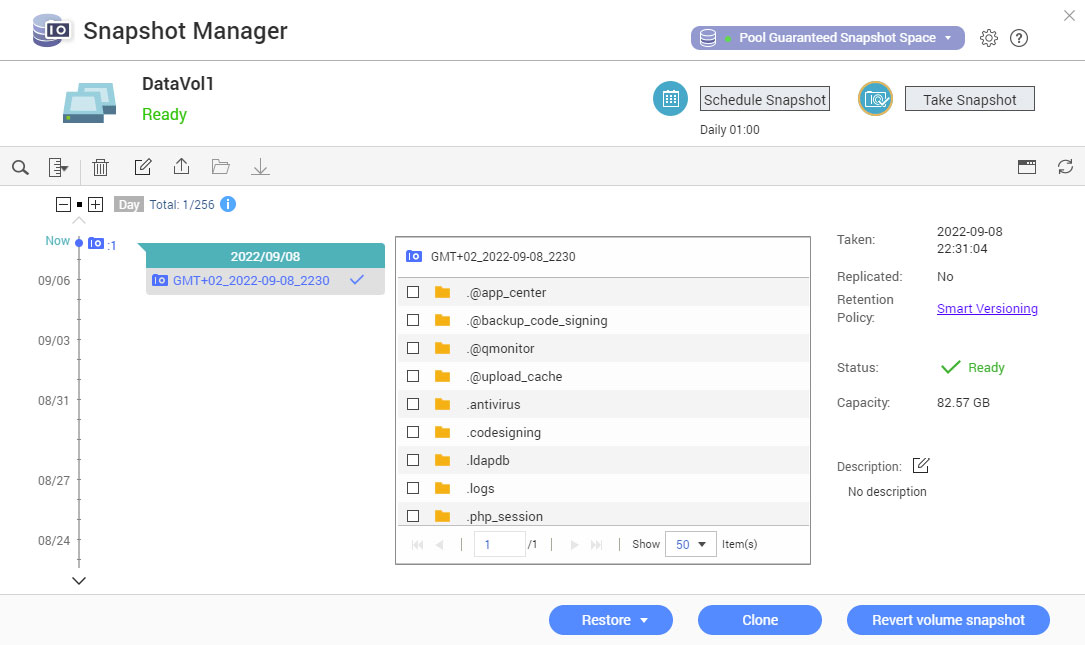The height and width of the screenshot is (645, 1085).
Task: Click the search magnifier icon in toolbar
Action: (x=20, y=167)
